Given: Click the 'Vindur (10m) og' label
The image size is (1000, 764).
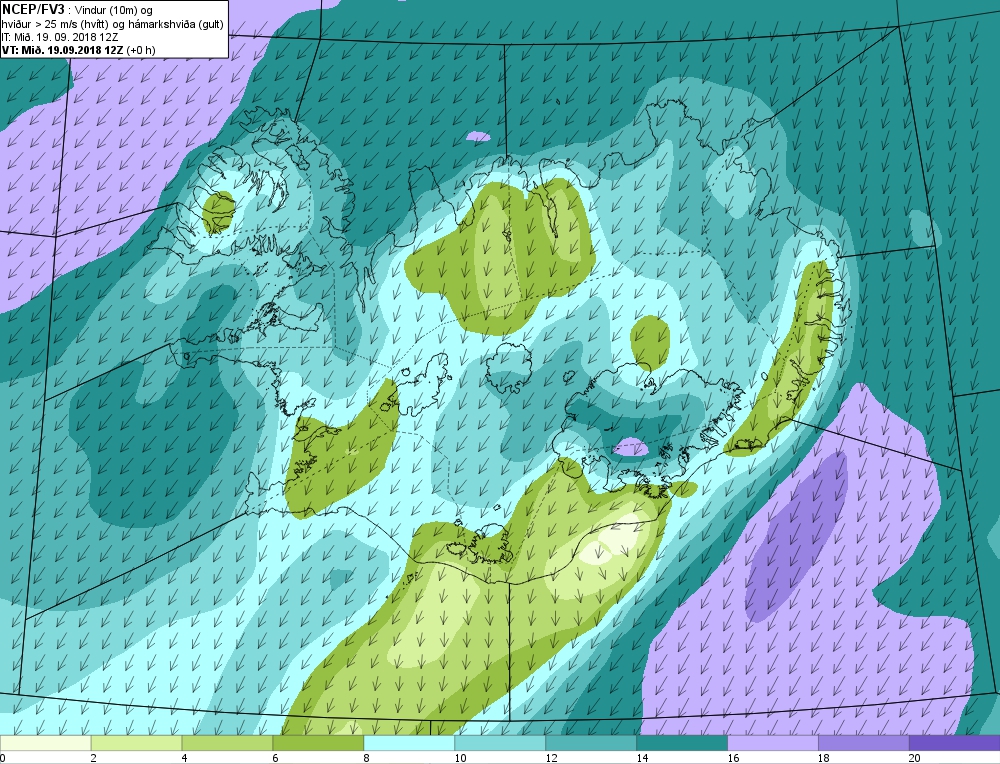Looking at the screenshot, I should click(114, 10).
